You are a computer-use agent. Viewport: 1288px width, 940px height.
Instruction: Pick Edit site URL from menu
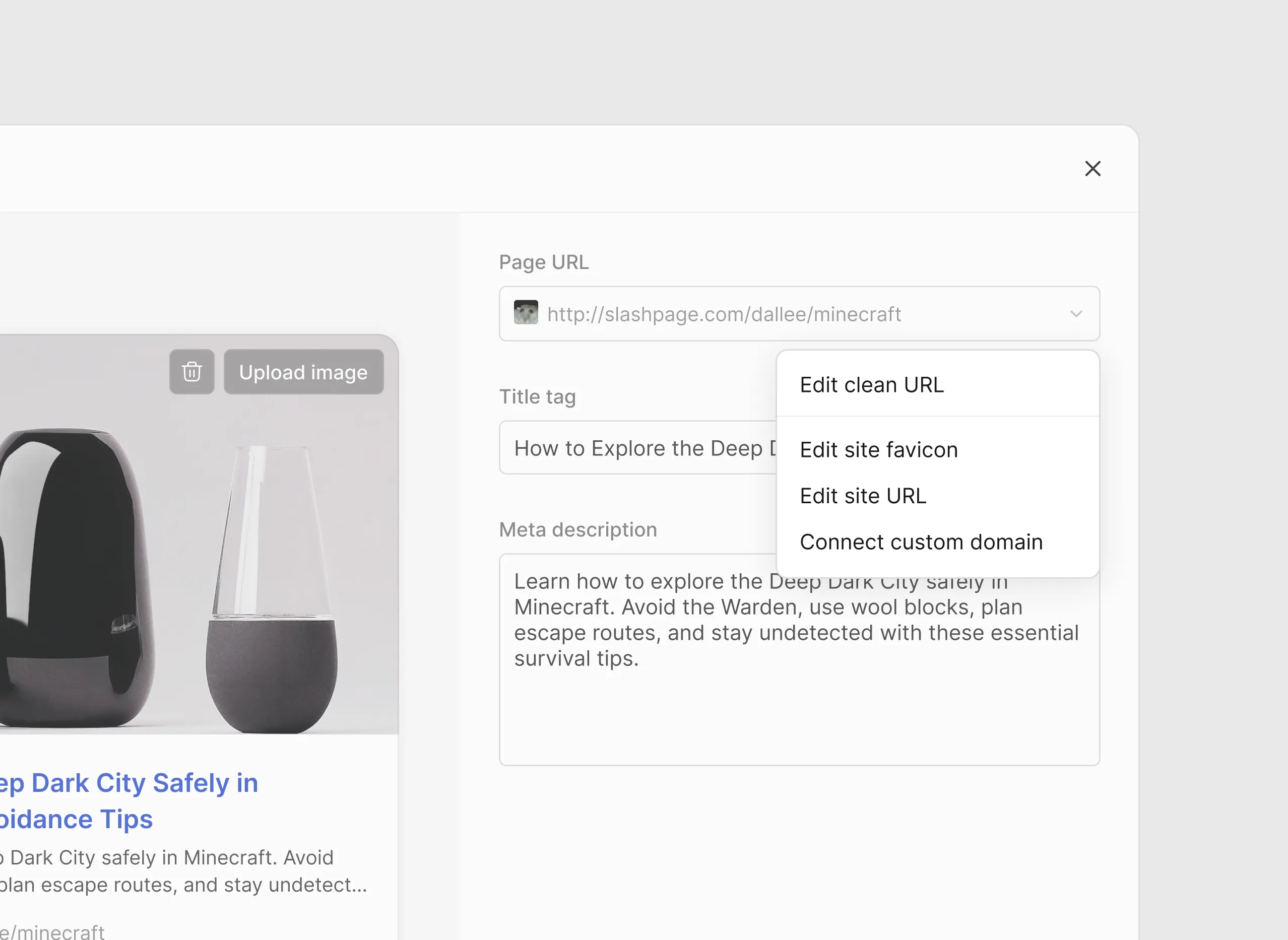862,496
